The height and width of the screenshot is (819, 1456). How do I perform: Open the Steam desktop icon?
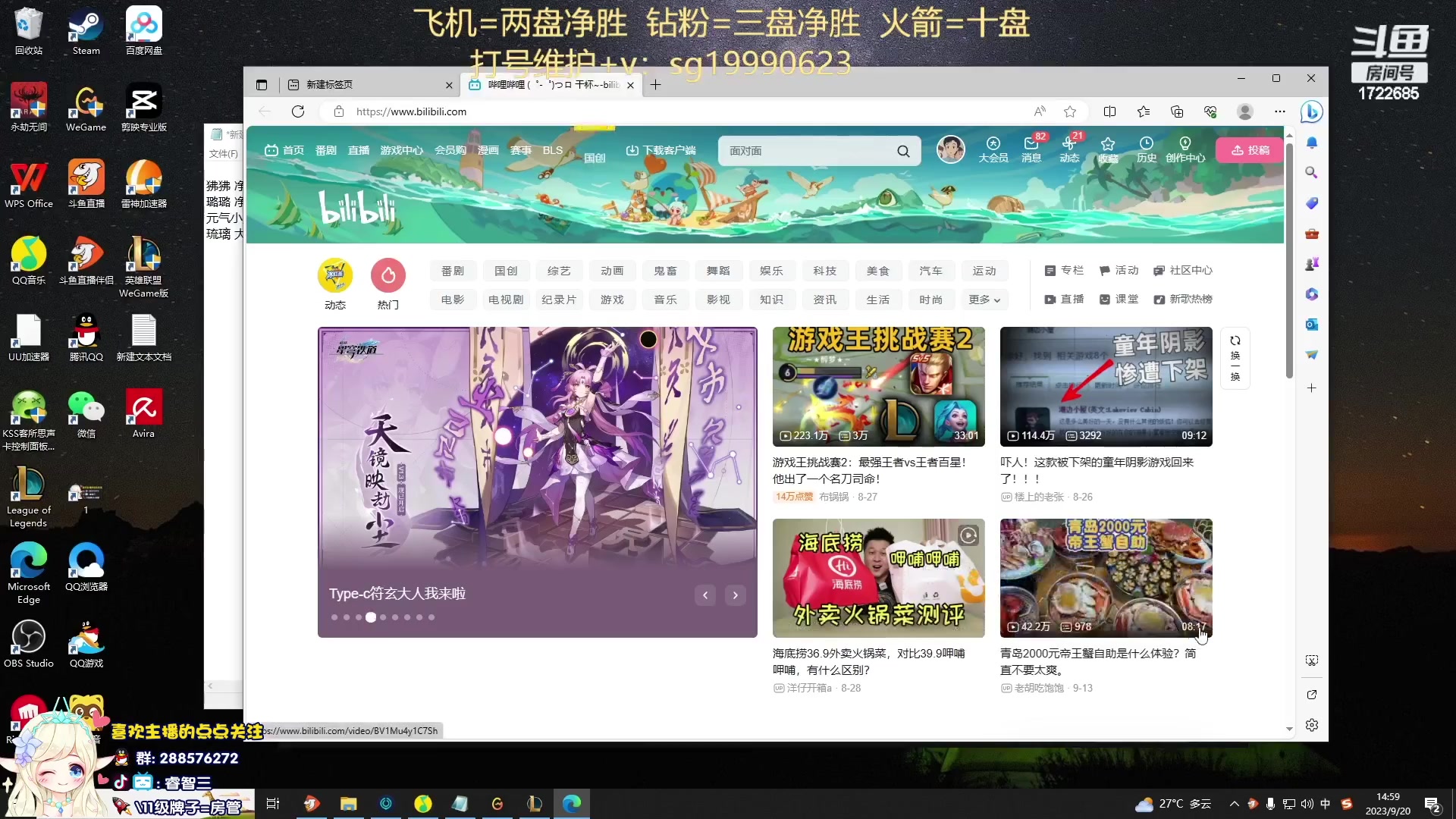(x=86, y=31)
